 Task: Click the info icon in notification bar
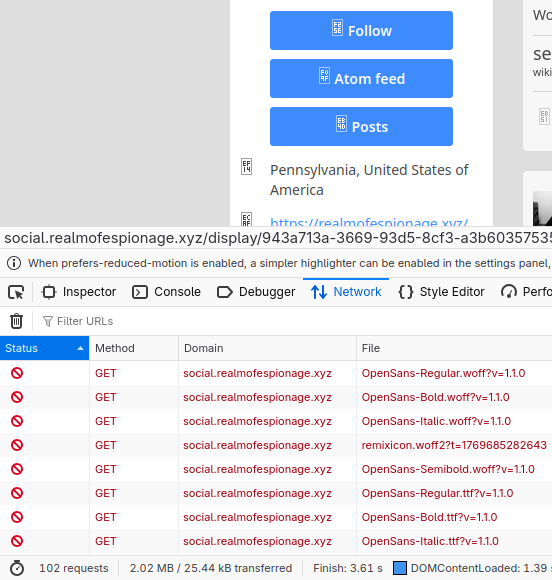(x=14, y=263)
